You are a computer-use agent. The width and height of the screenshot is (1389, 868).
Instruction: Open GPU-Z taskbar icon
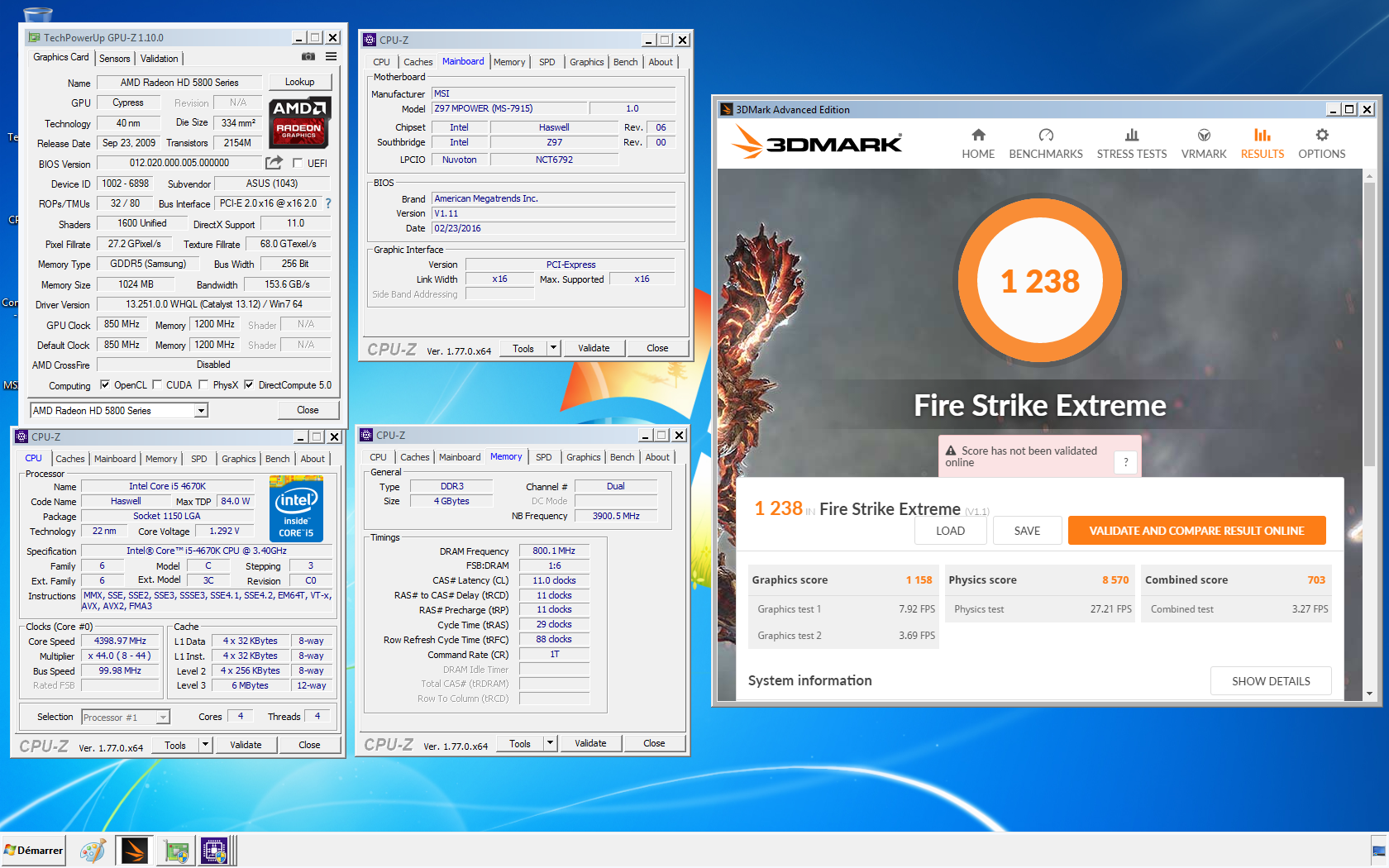coord(176,851)
